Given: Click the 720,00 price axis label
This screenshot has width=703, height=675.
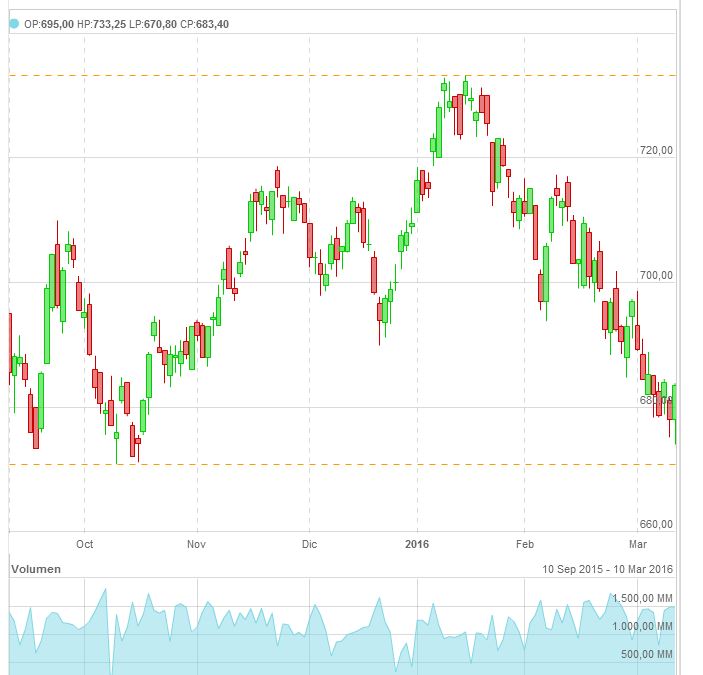Looking at the screenshot, I should pyautogui.click(x=656, y=150).
